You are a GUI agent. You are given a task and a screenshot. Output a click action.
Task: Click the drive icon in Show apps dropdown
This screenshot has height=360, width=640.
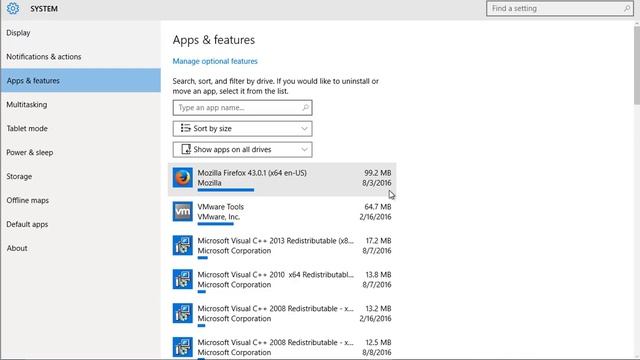(186, 149)
